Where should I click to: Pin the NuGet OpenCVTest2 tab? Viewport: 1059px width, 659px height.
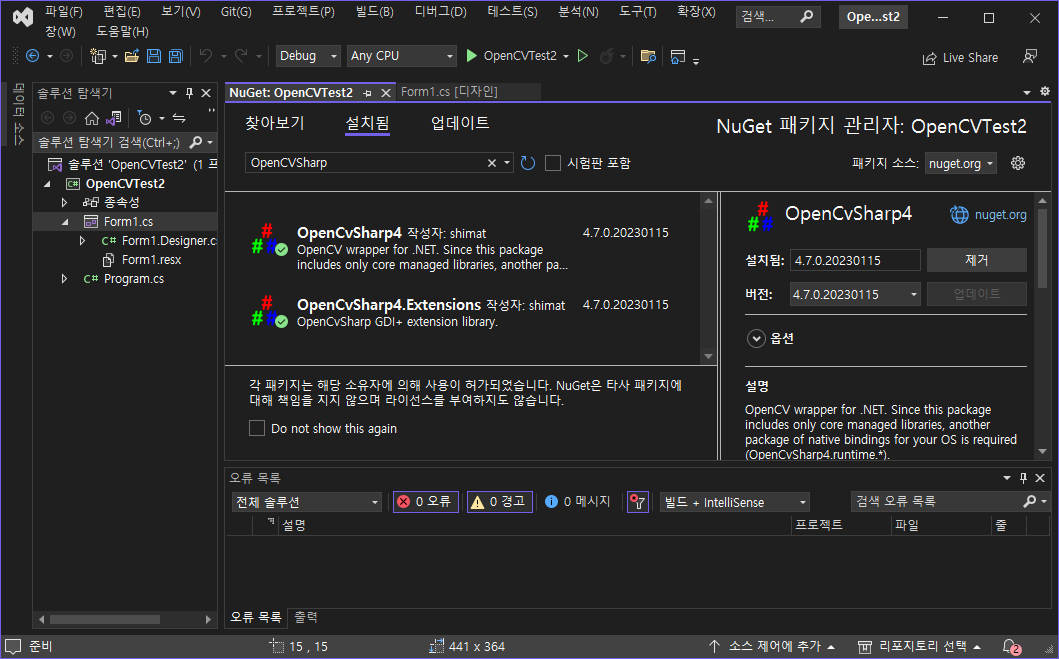tap(367, 93)
